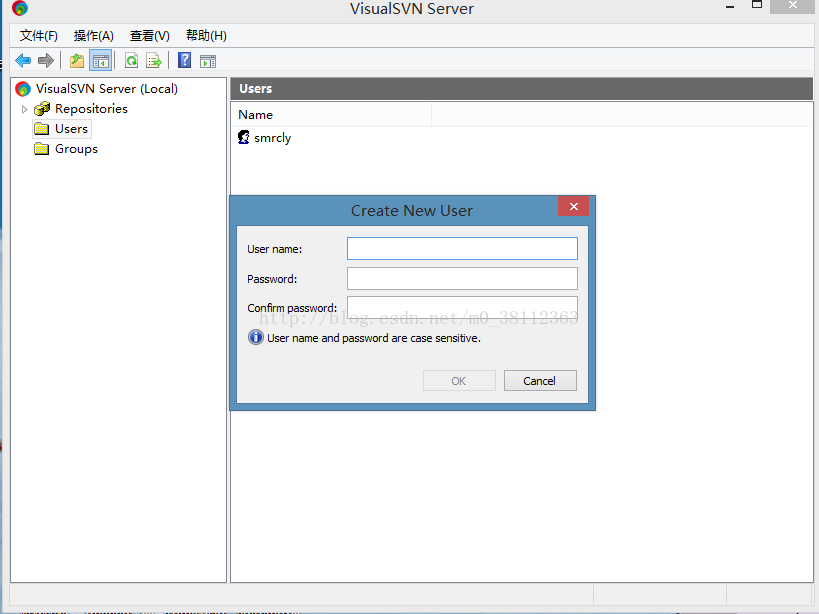The height and width of the screenshot is (614, 819).
Task: Click the up one level folder icon
Action: tap(77, 61)
